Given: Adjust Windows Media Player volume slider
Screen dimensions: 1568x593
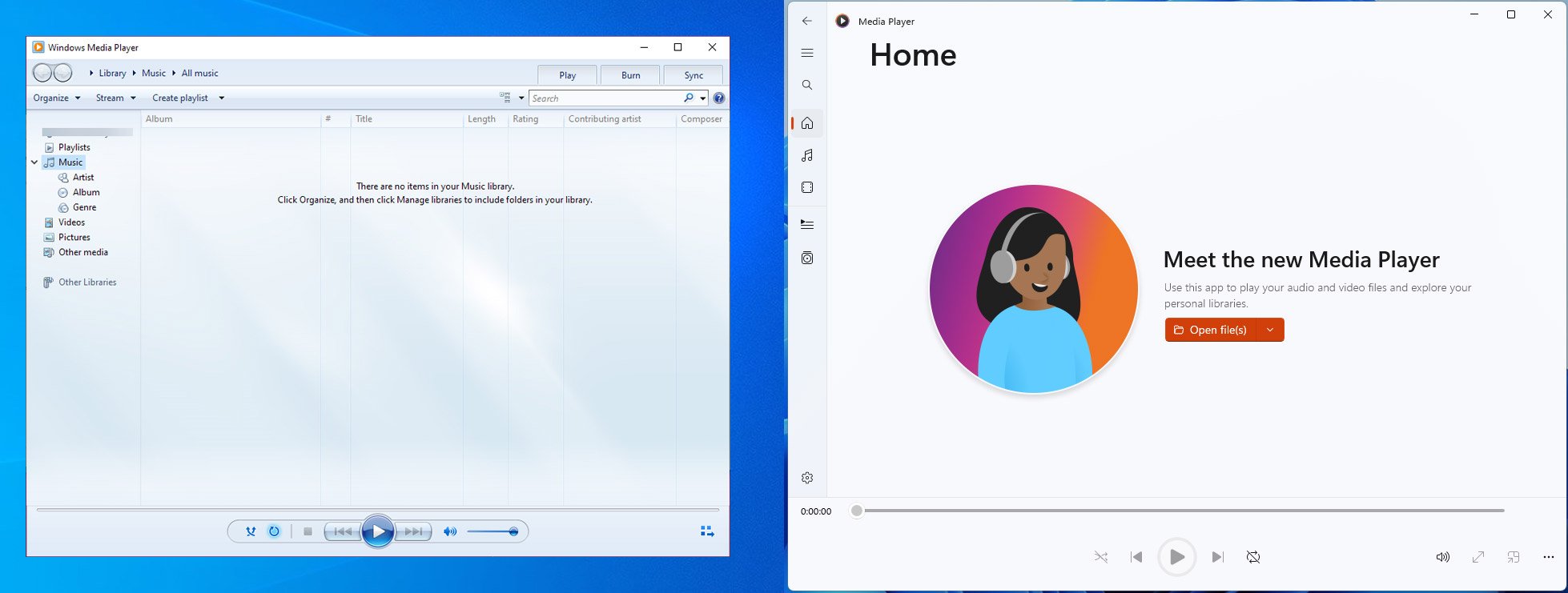Looking at the screenshot, I should [493, 531].
